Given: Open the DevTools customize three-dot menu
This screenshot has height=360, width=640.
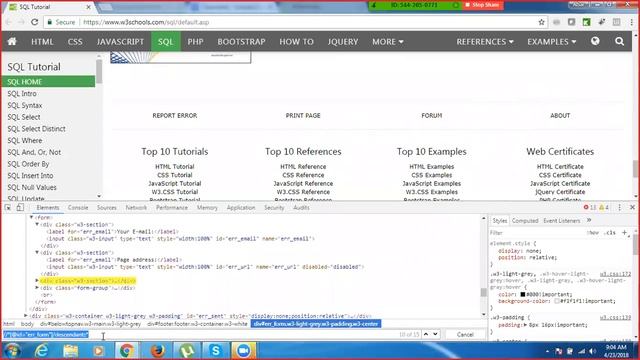Looking at the screenshot, I should tap(619, 207).
